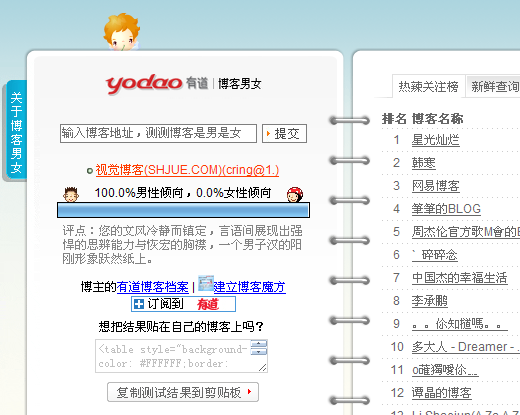Click the Yodao logo
Viewport: 520px width, 415px height.
coord(143,83)
